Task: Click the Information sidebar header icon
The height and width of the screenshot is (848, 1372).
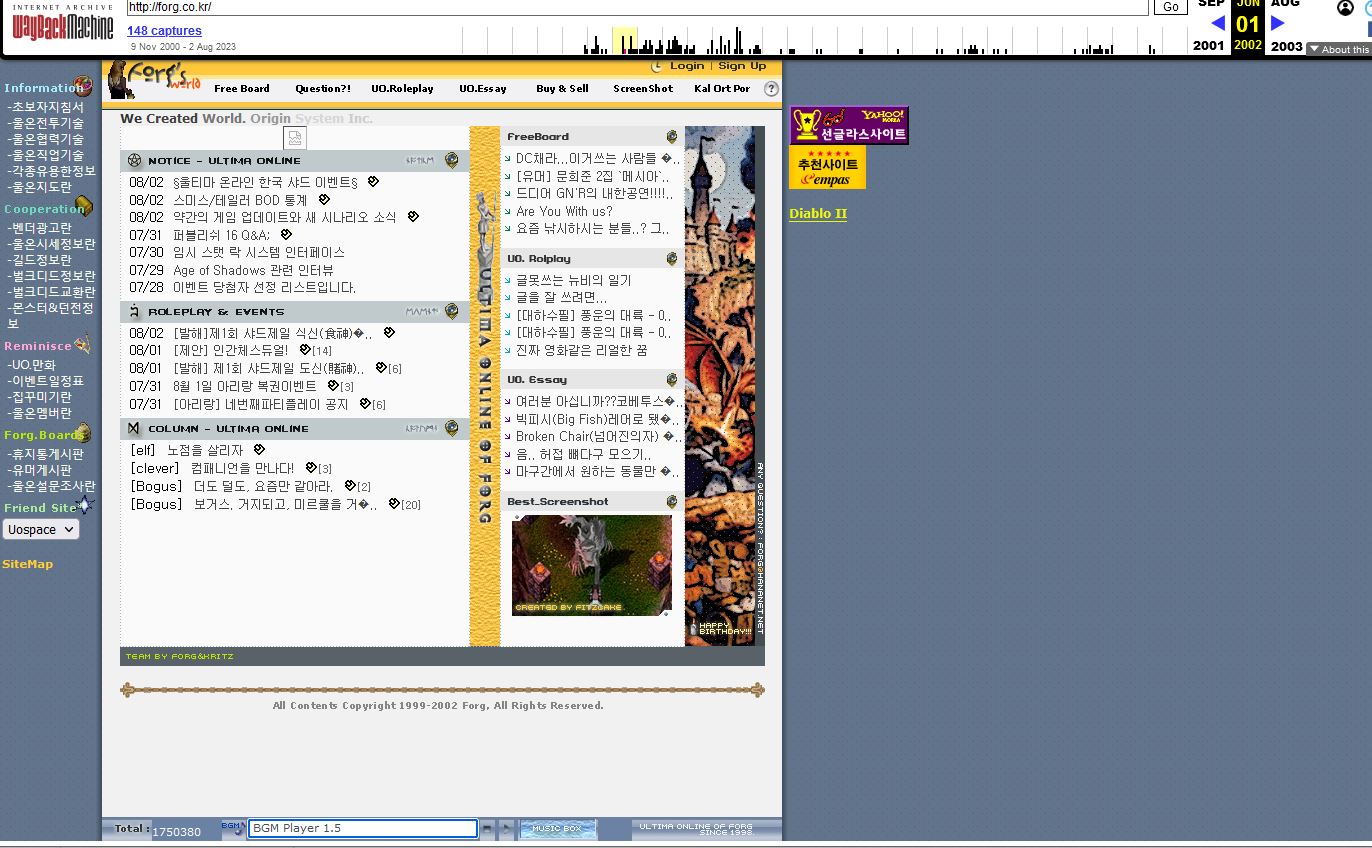Action: 82,87
